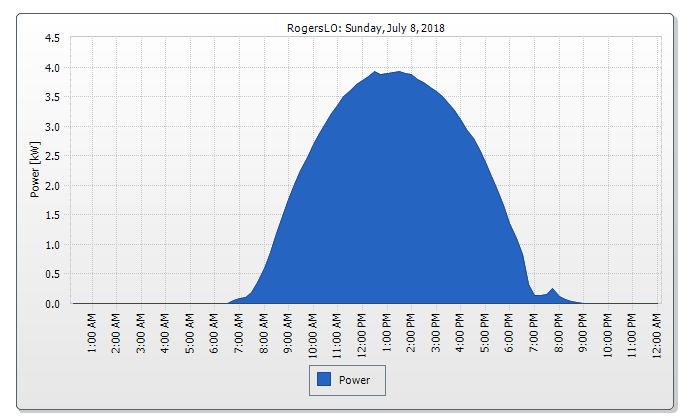Click the 4.0 y-axis value
This screenshot has width=690, height=416.
coord(52,68)
